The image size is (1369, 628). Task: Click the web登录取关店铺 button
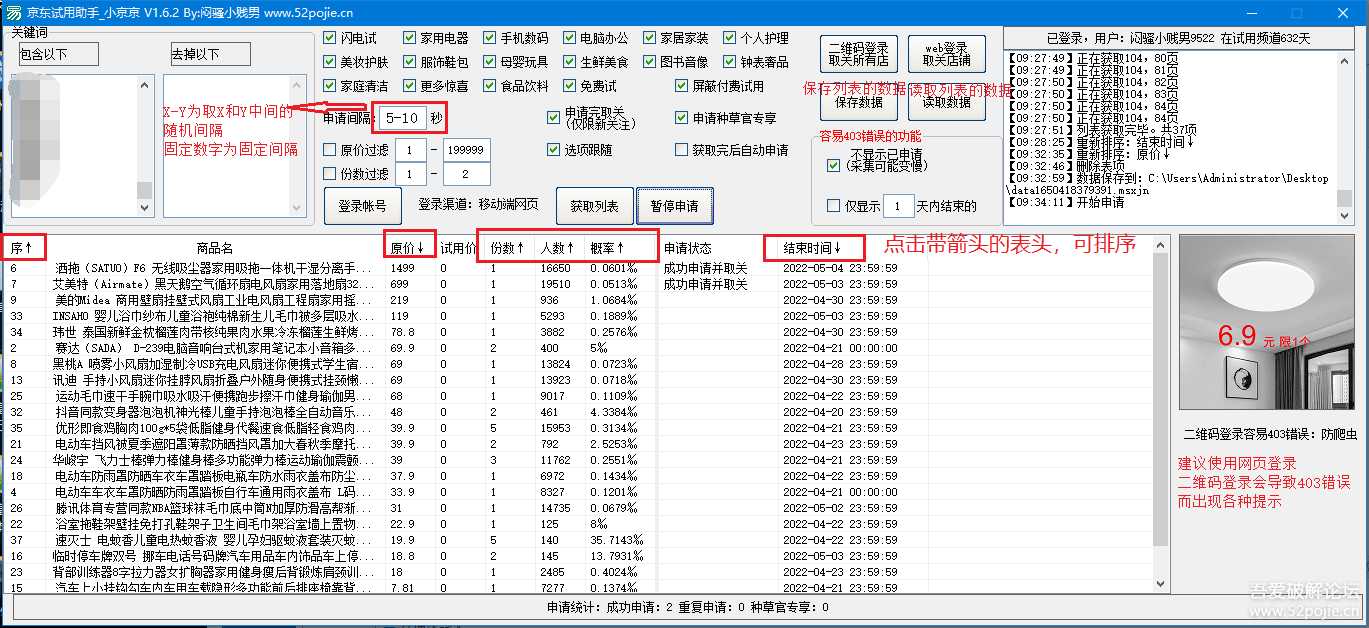coord(945,53)
